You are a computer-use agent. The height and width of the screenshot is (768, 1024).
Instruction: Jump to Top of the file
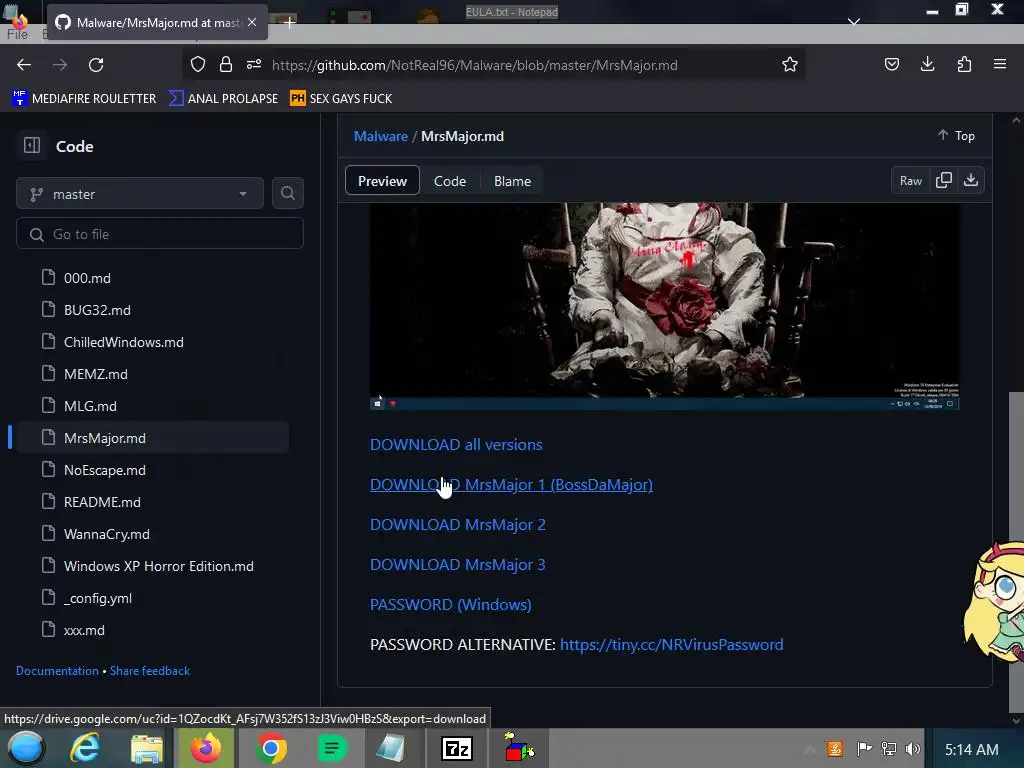coord(957,135)
